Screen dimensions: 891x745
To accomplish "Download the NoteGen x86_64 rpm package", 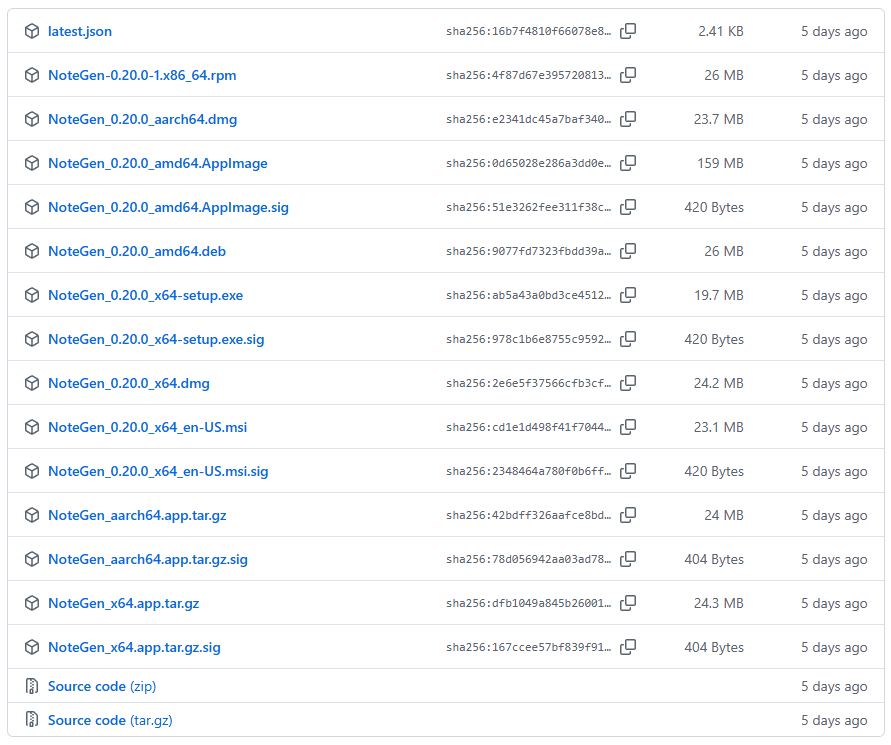I will click(142, 75).
